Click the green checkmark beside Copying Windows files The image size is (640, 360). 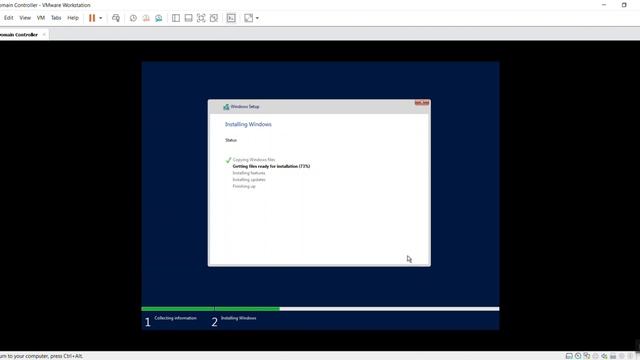[x=228, y=160]
